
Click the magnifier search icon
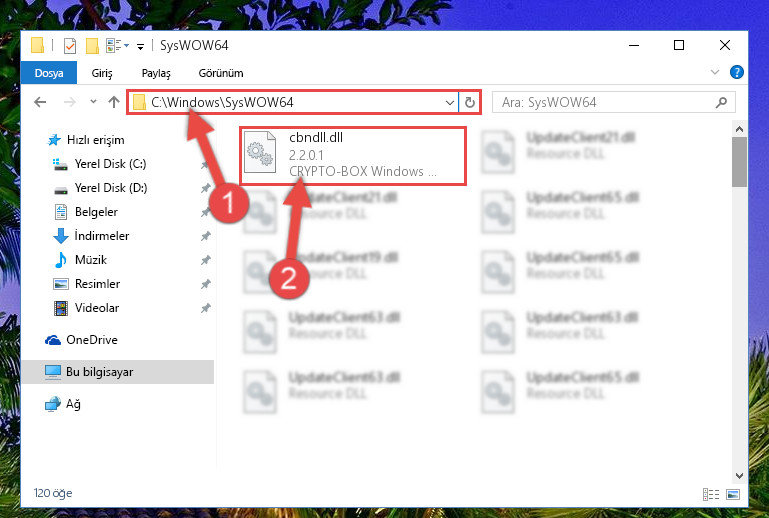[x=721, y=102]
